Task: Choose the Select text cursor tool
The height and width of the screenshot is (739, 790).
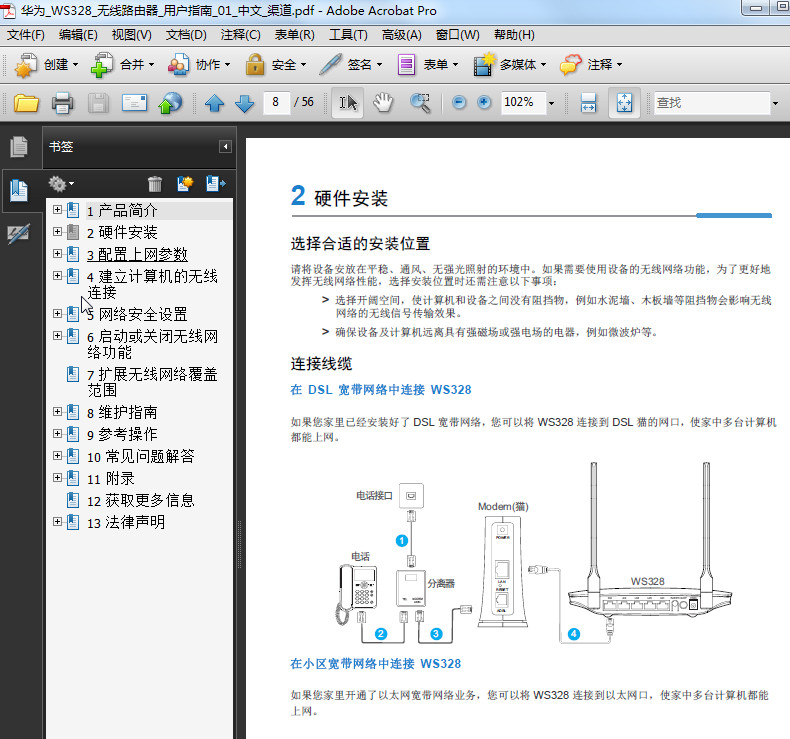Action: (x=348, y=103)
